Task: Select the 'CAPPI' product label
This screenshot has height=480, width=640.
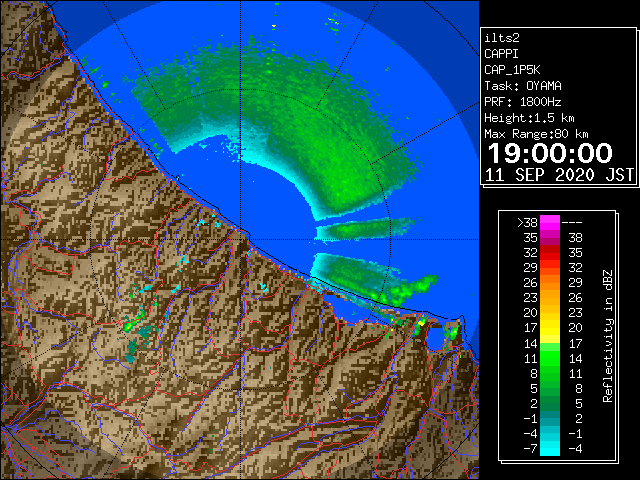Action: [x=501, y=54]
